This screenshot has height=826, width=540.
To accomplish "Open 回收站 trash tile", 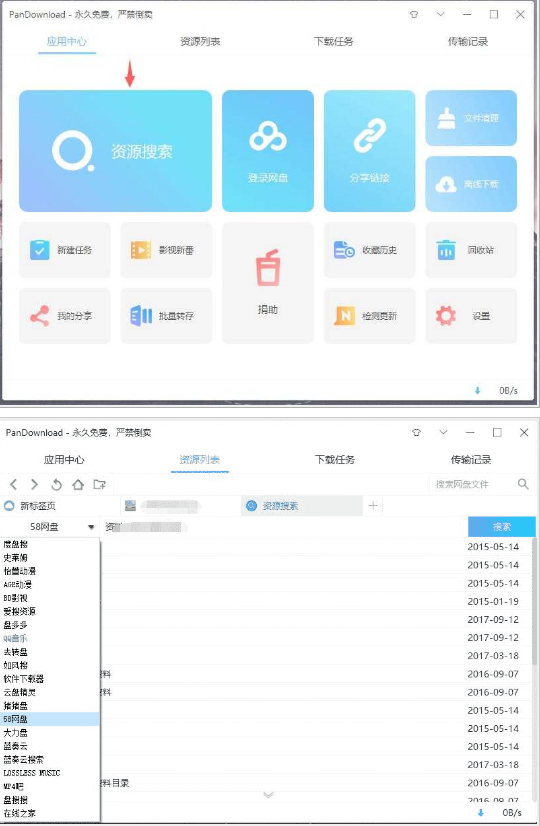I will (x=471, y=250).
